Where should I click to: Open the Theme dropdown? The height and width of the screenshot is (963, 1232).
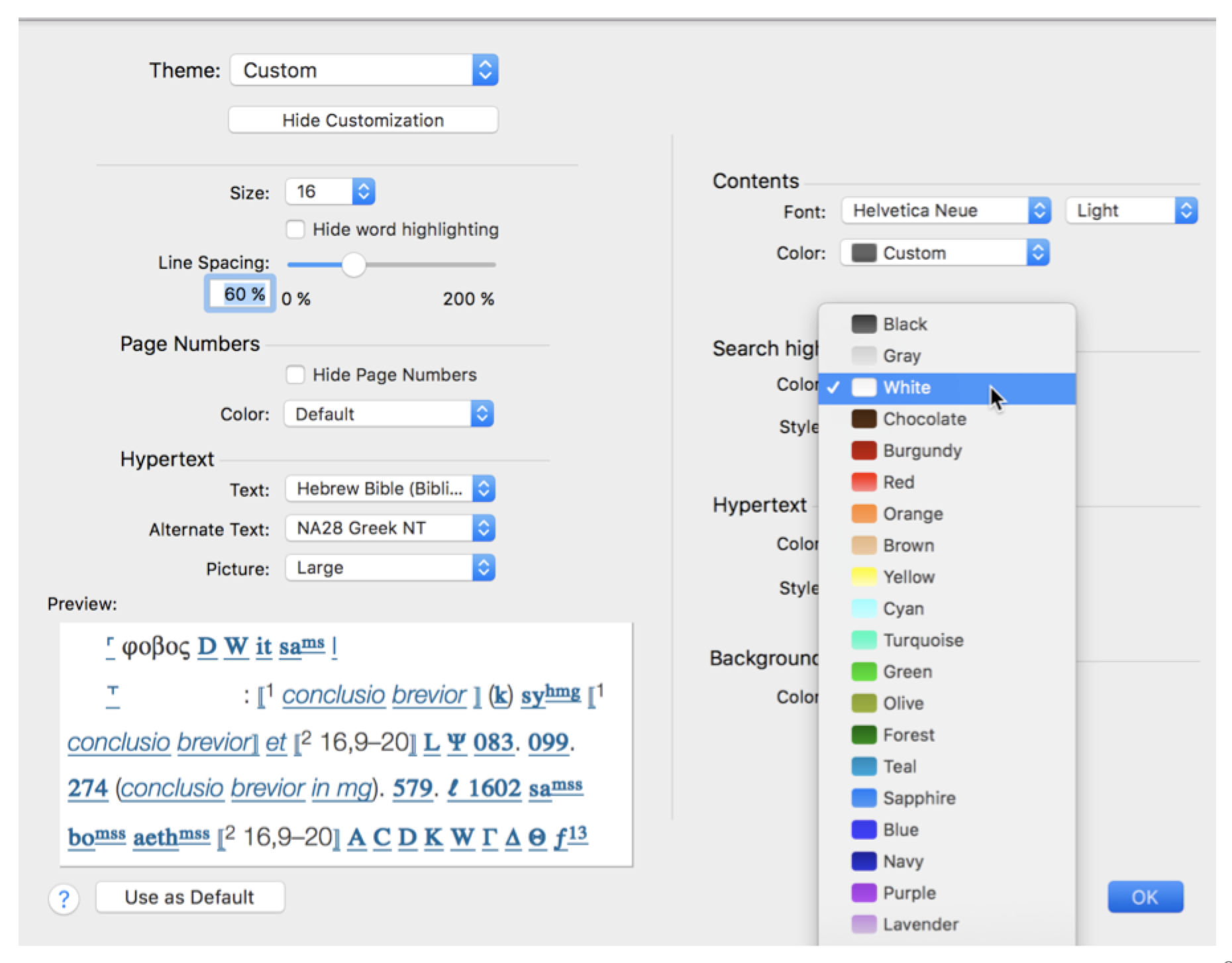pos(364,70)
